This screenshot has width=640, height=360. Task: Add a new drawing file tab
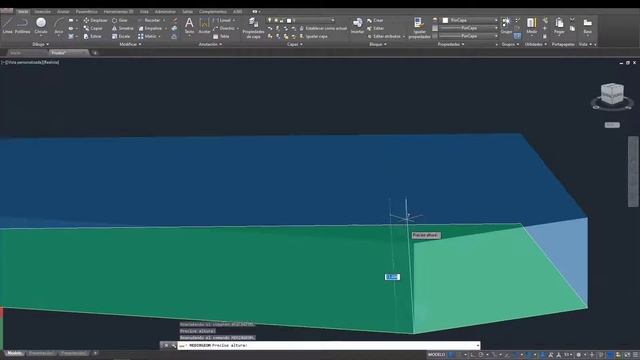[x=95, y=53]
